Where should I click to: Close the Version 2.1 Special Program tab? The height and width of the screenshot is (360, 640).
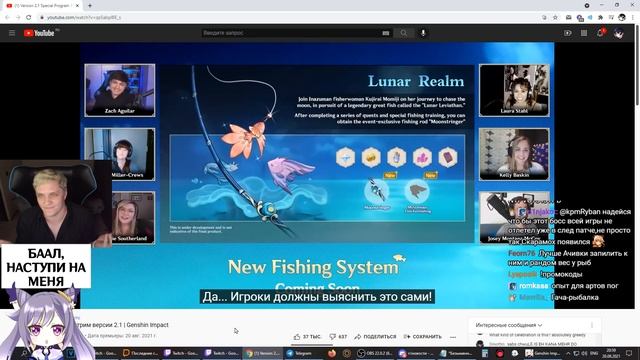coord(77,6)
